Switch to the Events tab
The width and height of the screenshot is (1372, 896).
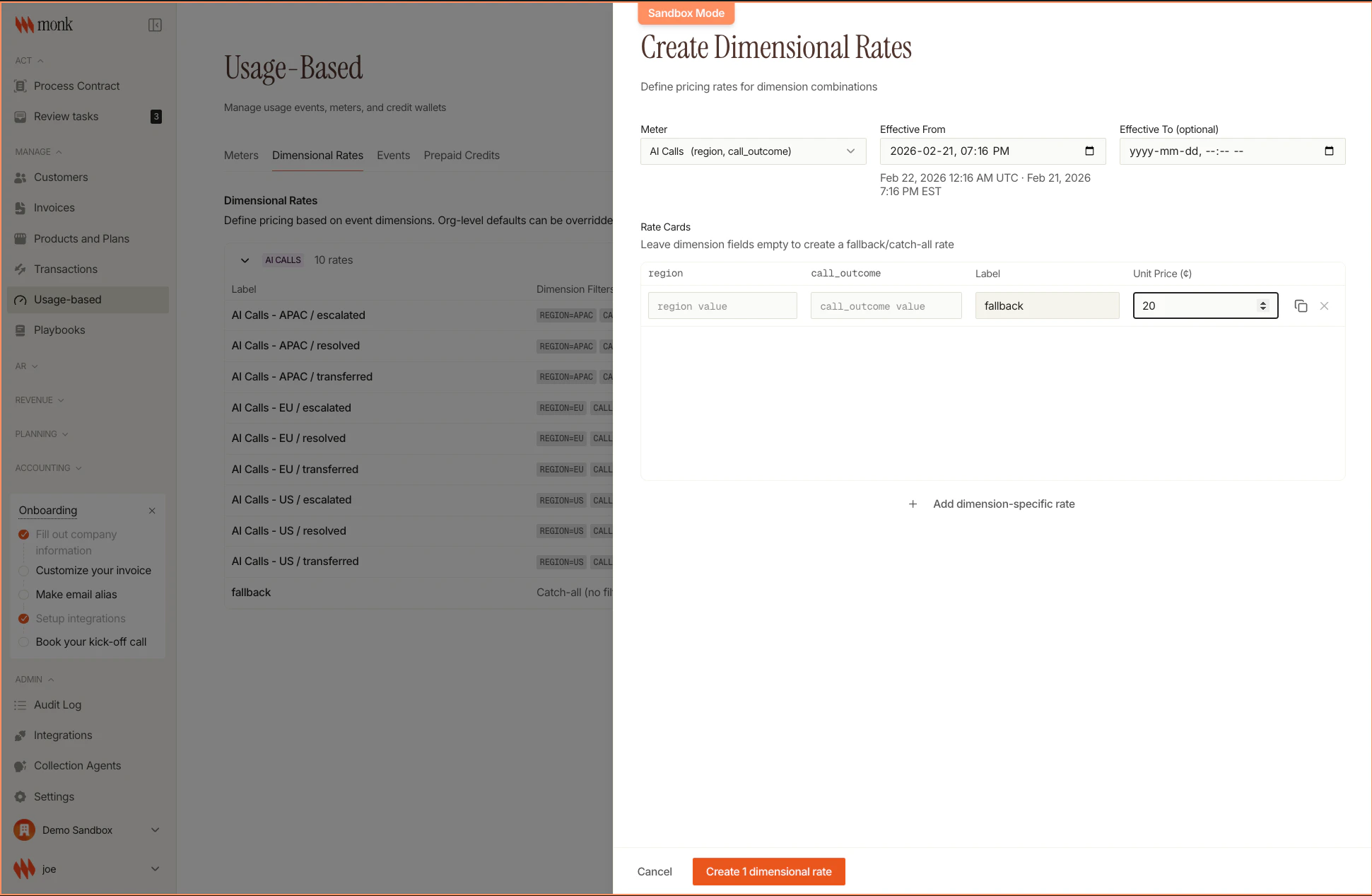[394, 155]
